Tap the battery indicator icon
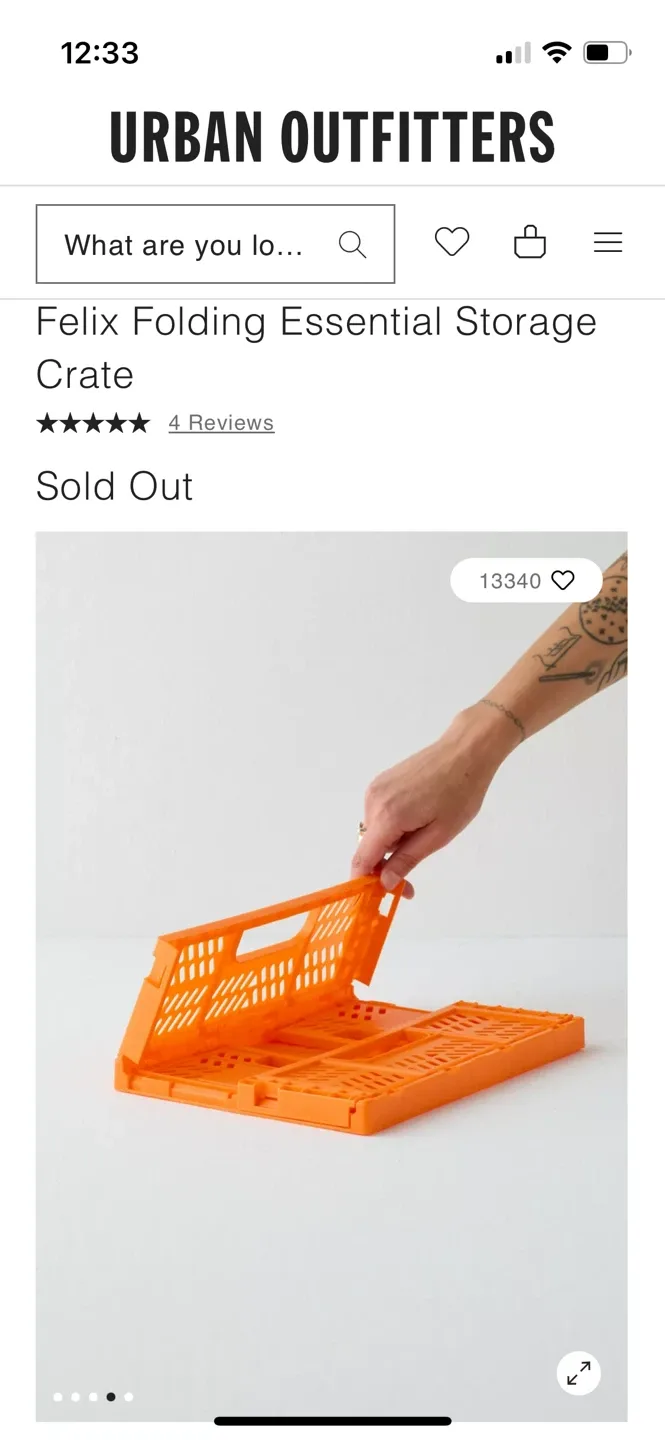Image resolution: width=665 pixels, height=1440 pixels. (608, 53)
